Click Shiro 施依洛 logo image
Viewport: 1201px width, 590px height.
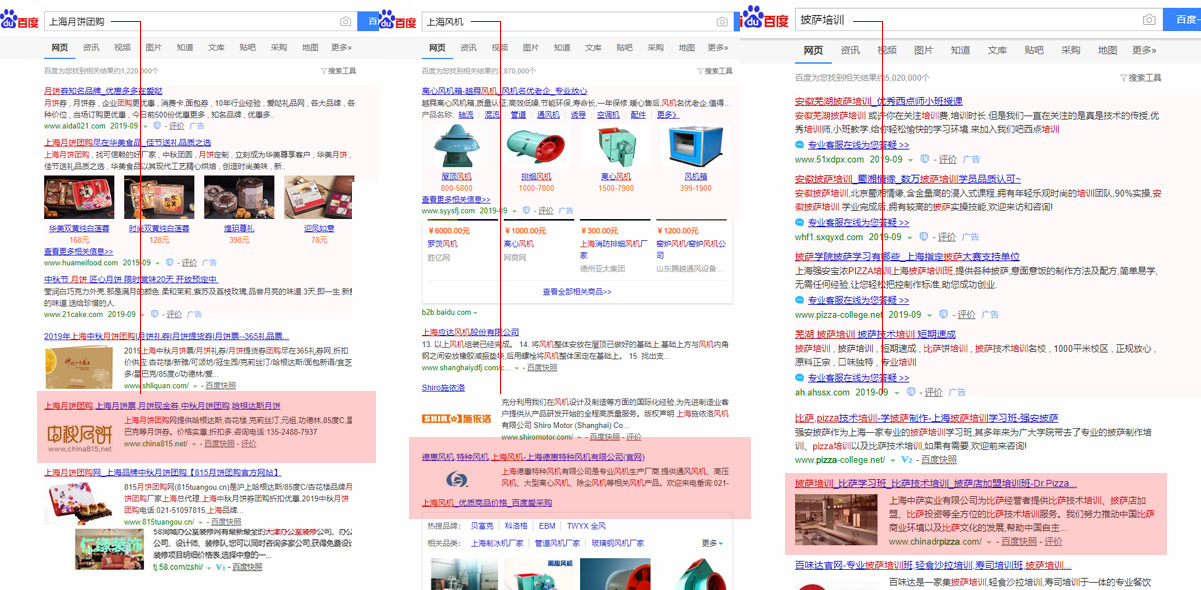[x=456, y=417]
